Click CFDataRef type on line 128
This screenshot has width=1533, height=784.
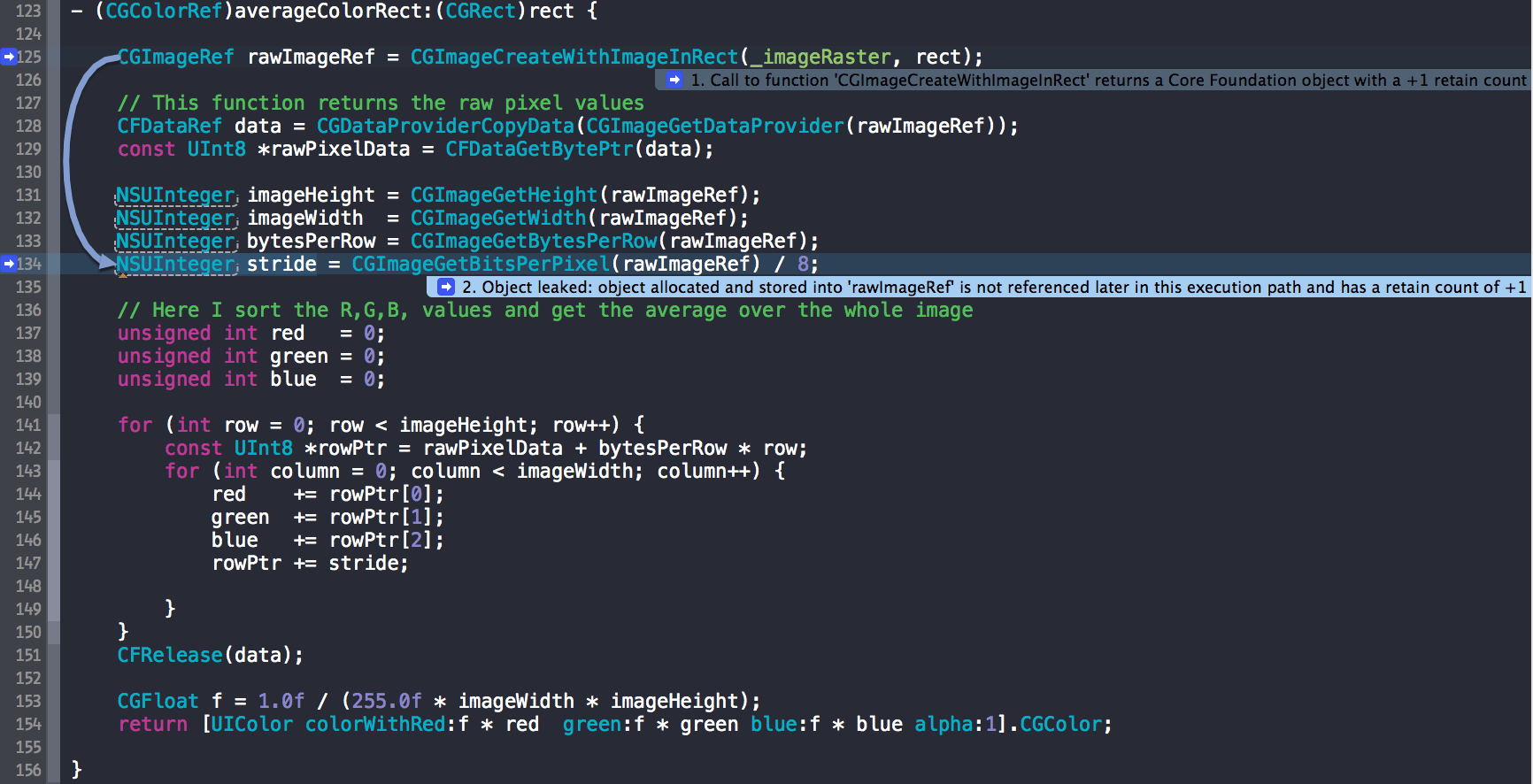pos(170,126)
